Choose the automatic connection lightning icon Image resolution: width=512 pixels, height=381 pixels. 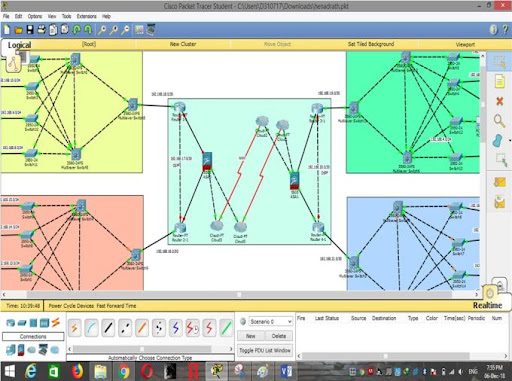click(75, 328)
